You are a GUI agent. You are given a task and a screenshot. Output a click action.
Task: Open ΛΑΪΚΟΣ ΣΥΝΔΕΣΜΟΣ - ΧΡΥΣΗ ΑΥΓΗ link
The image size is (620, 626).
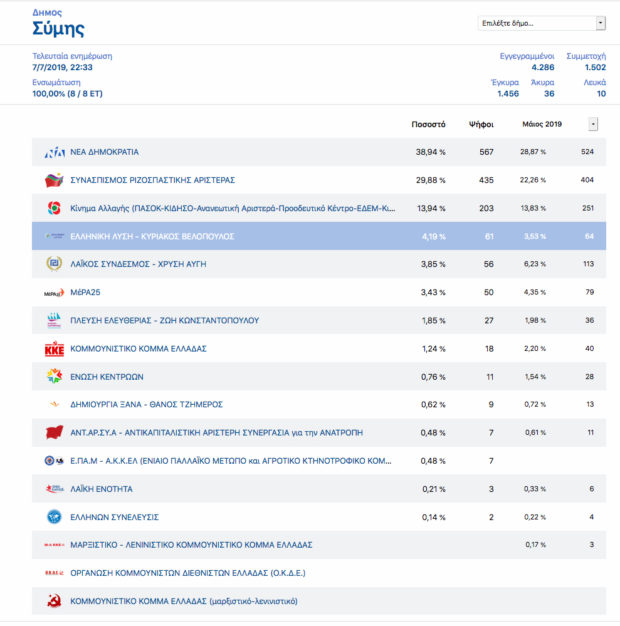[x=138, y=264]
